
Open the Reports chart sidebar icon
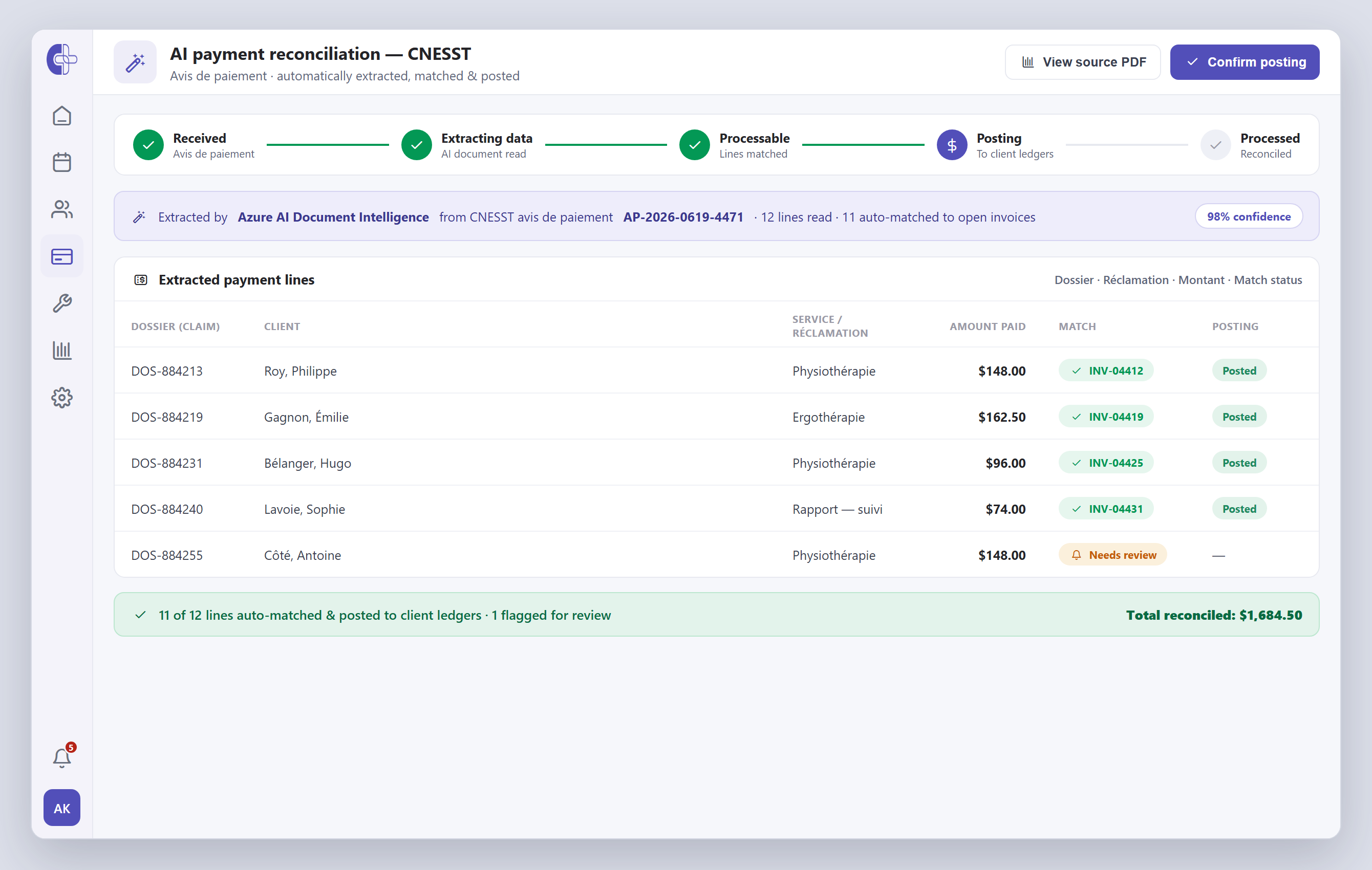tap(61, 351)
